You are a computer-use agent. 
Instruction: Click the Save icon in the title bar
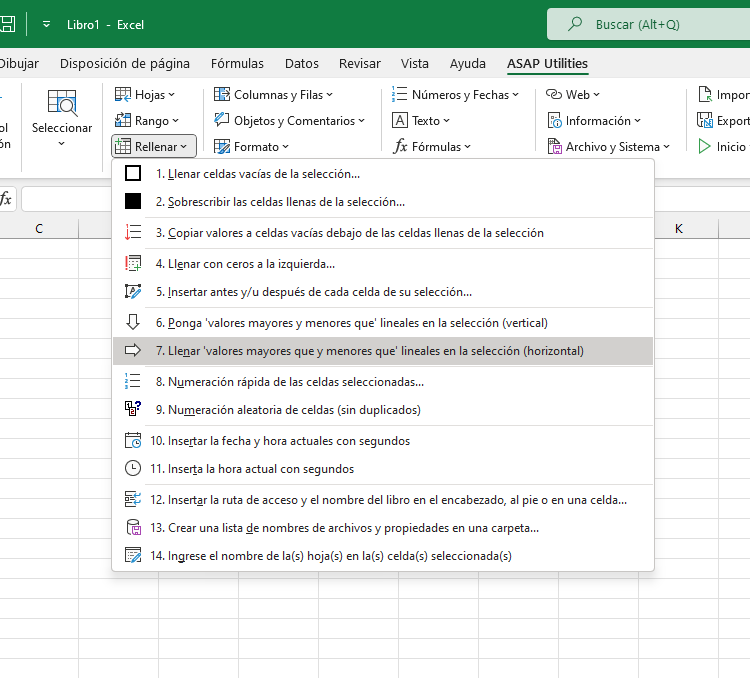coord(7,24)
